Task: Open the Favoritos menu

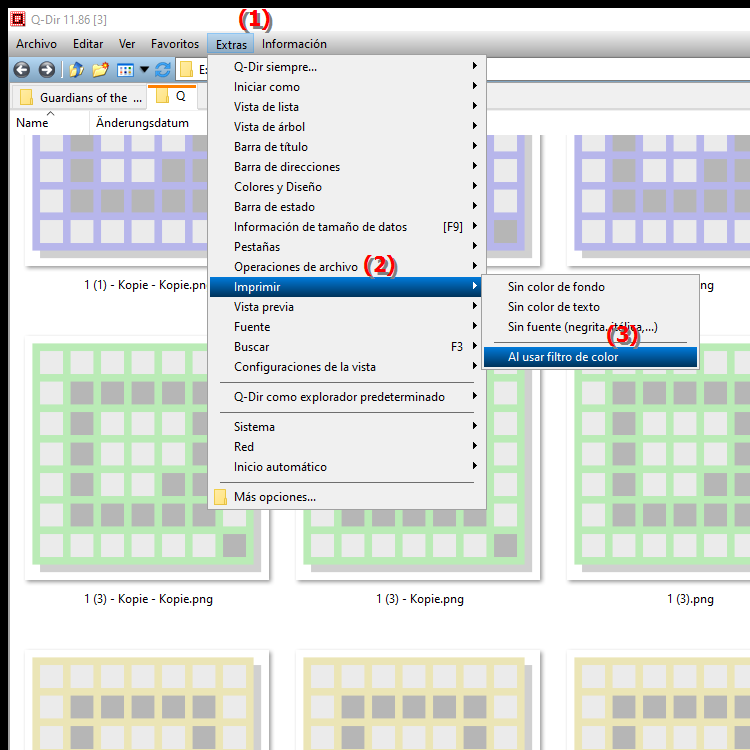Action: click(175, 44)
